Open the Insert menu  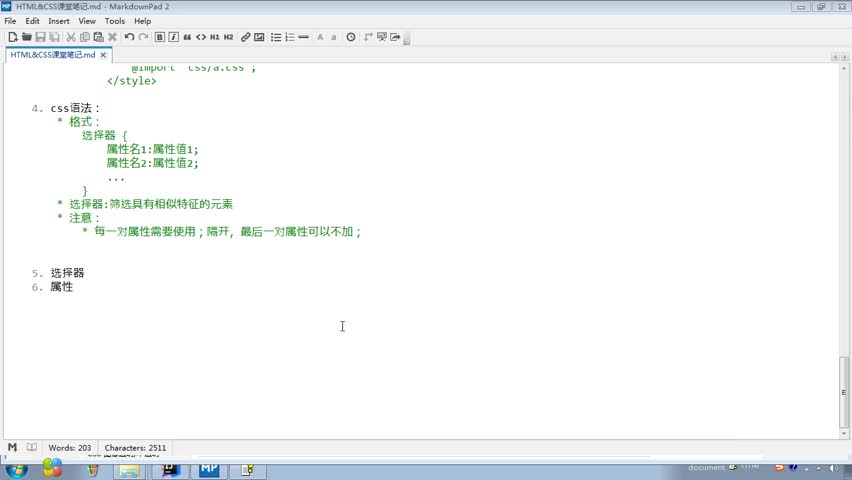(x=59, y=21)
